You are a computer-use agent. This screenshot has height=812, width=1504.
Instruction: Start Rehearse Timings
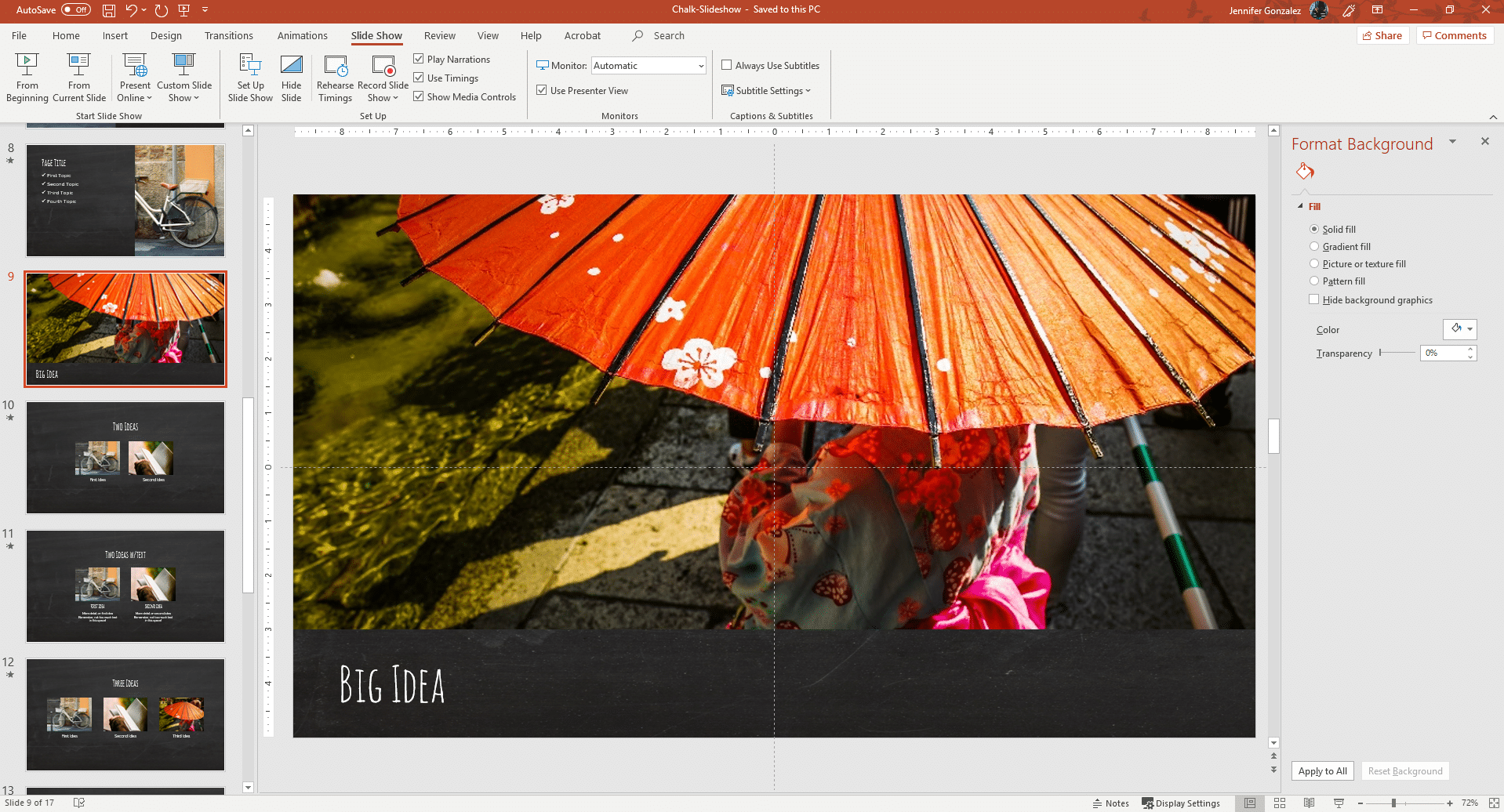pyautogui.click(x=335, y=78)
